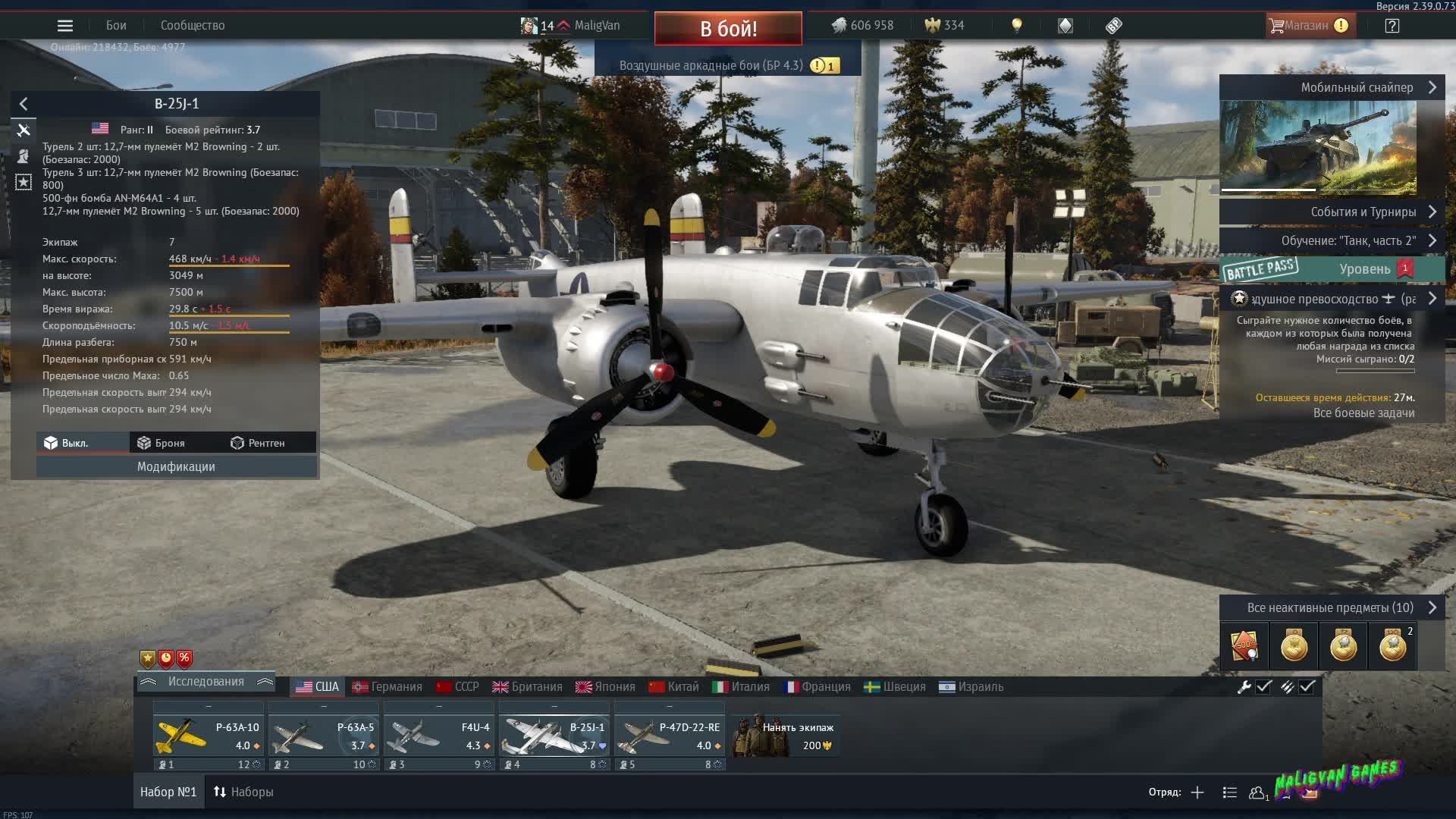Expand События и Турниры section
Viewport: 1456px width, 819px height.
1434,212
